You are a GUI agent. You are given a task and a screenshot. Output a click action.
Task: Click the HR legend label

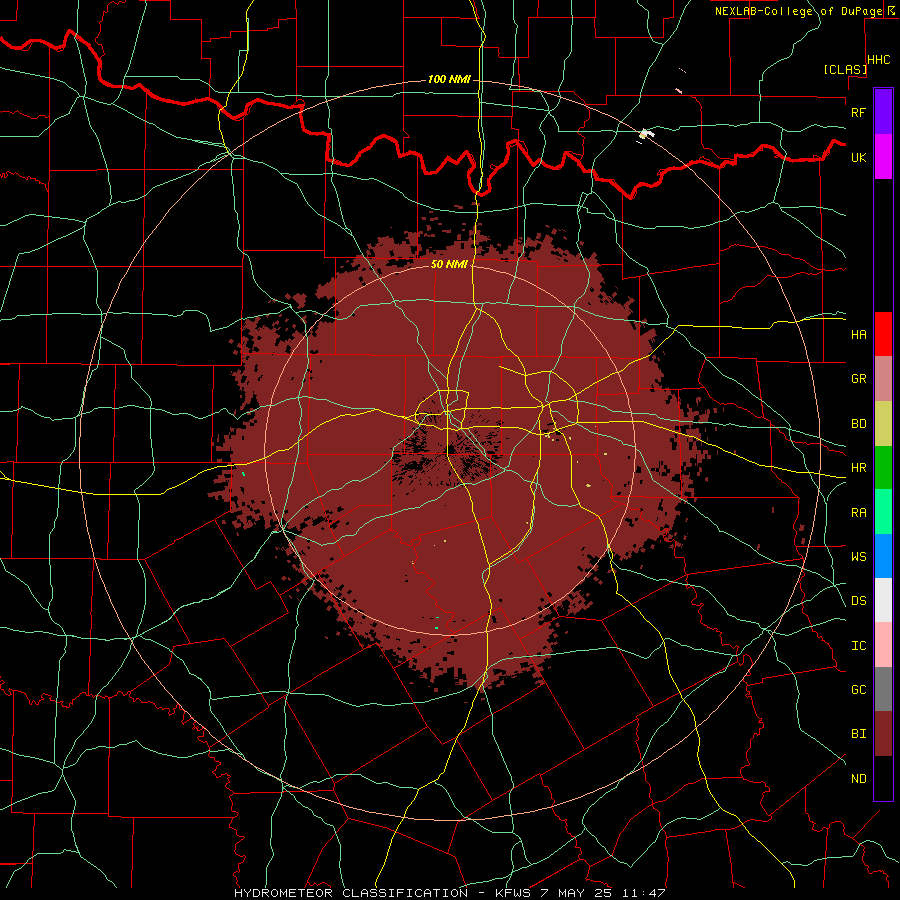(858, 468)
